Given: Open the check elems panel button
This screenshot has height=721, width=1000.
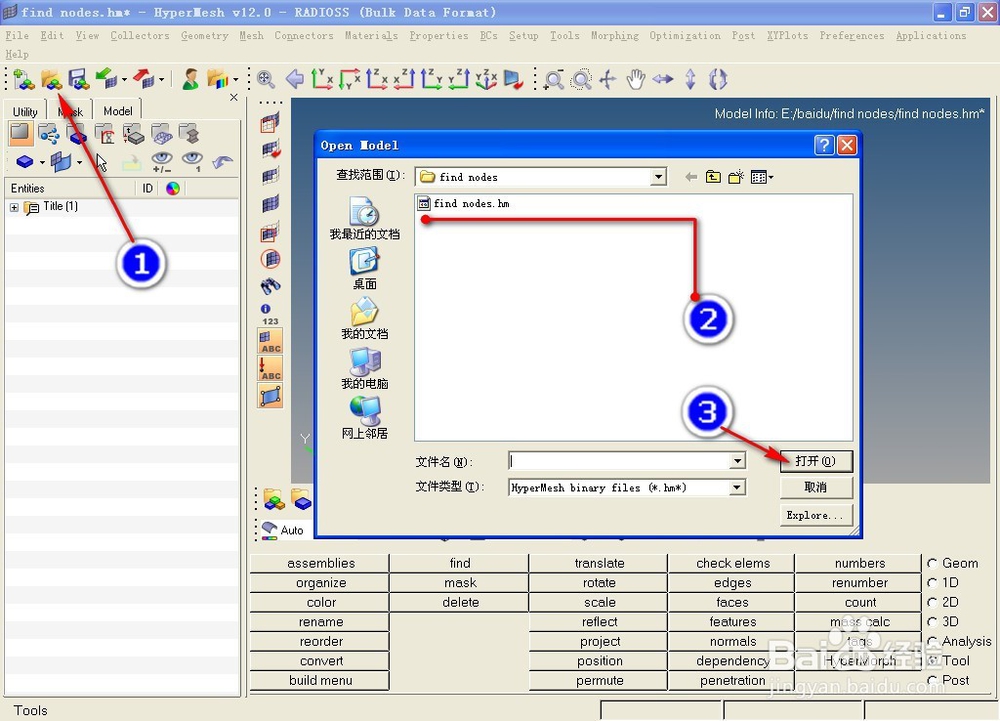Looking at the screenshot, I should pos(733,564).
